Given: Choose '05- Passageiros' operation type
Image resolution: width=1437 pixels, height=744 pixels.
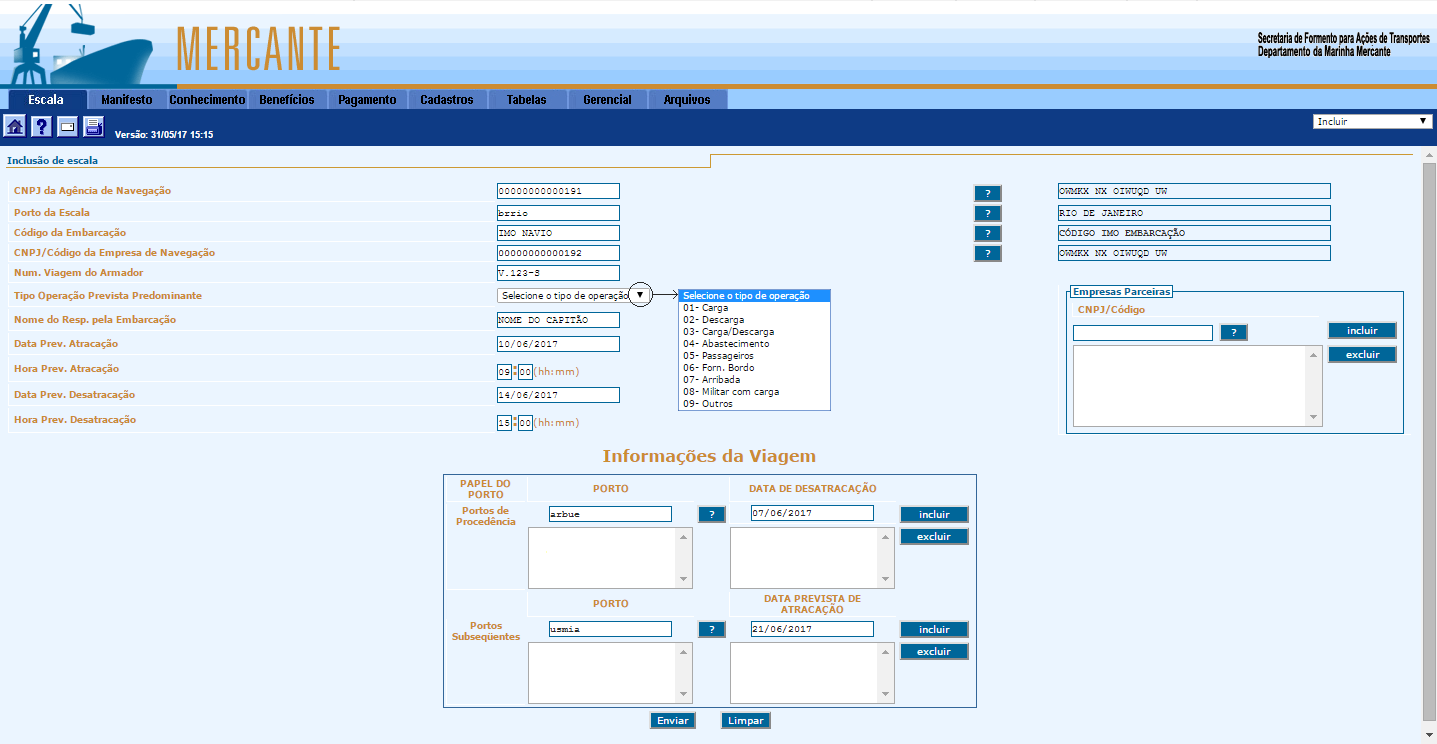Looking at the screenshot, I should tap(754, 356).
